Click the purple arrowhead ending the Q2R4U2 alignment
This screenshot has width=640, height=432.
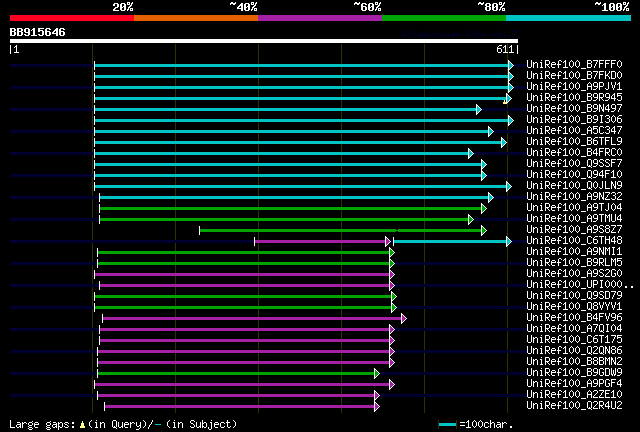coord(377,407)
